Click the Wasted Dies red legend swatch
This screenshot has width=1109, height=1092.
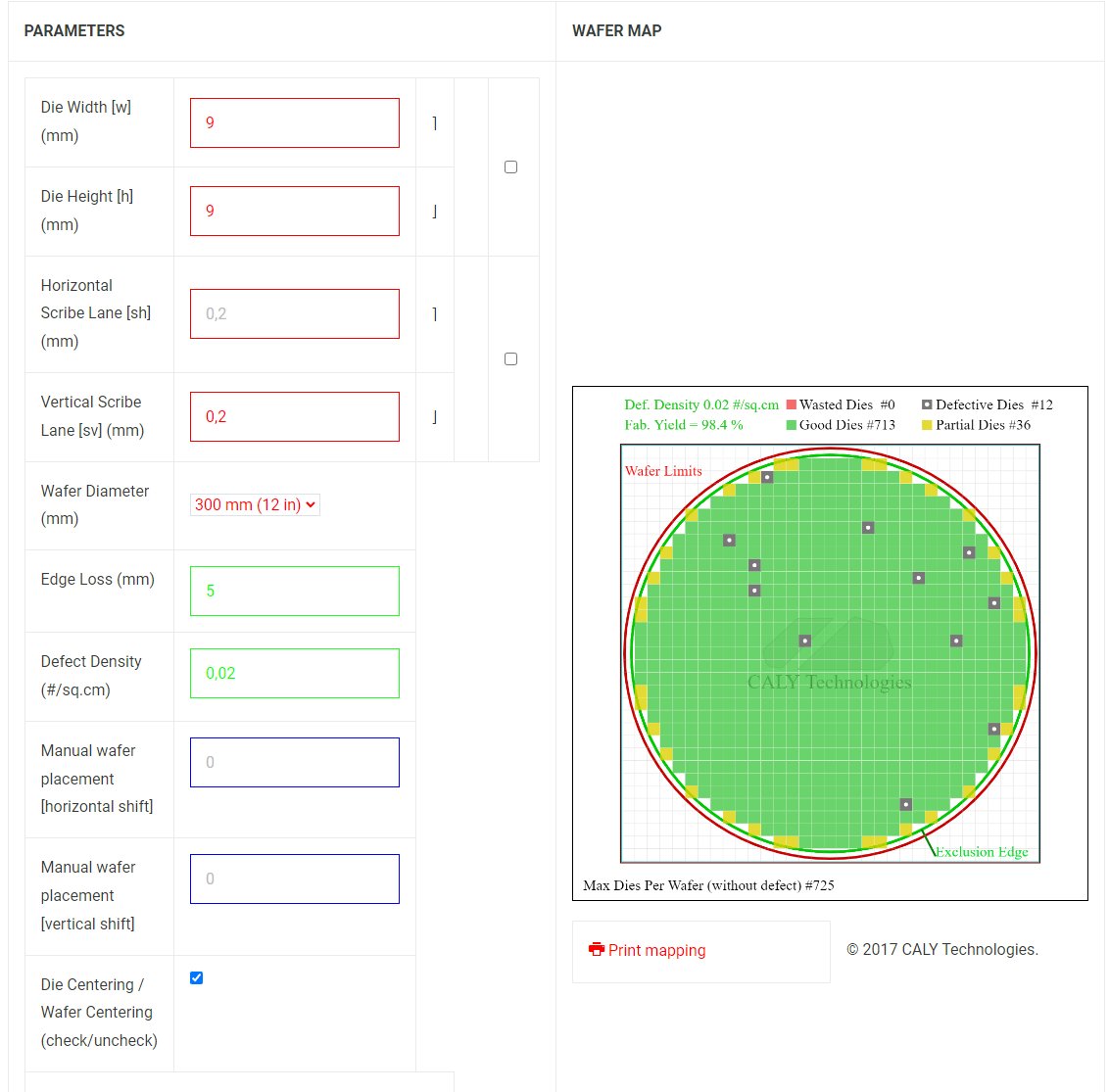792,404
